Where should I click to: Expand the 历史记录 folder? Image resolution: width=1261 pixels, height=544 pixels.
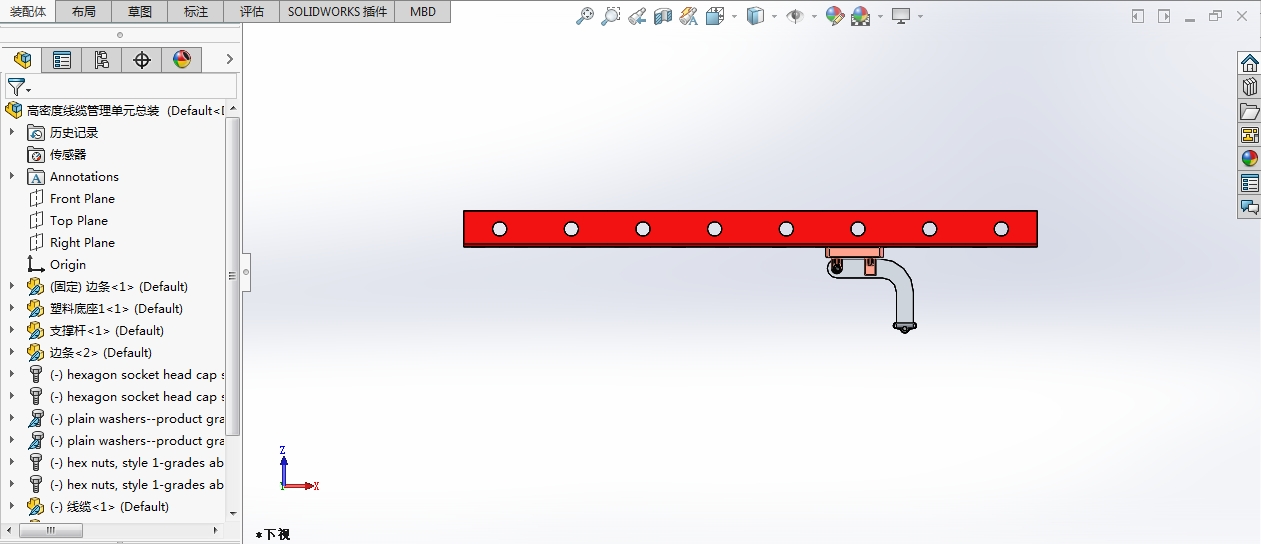coord(12,132)
